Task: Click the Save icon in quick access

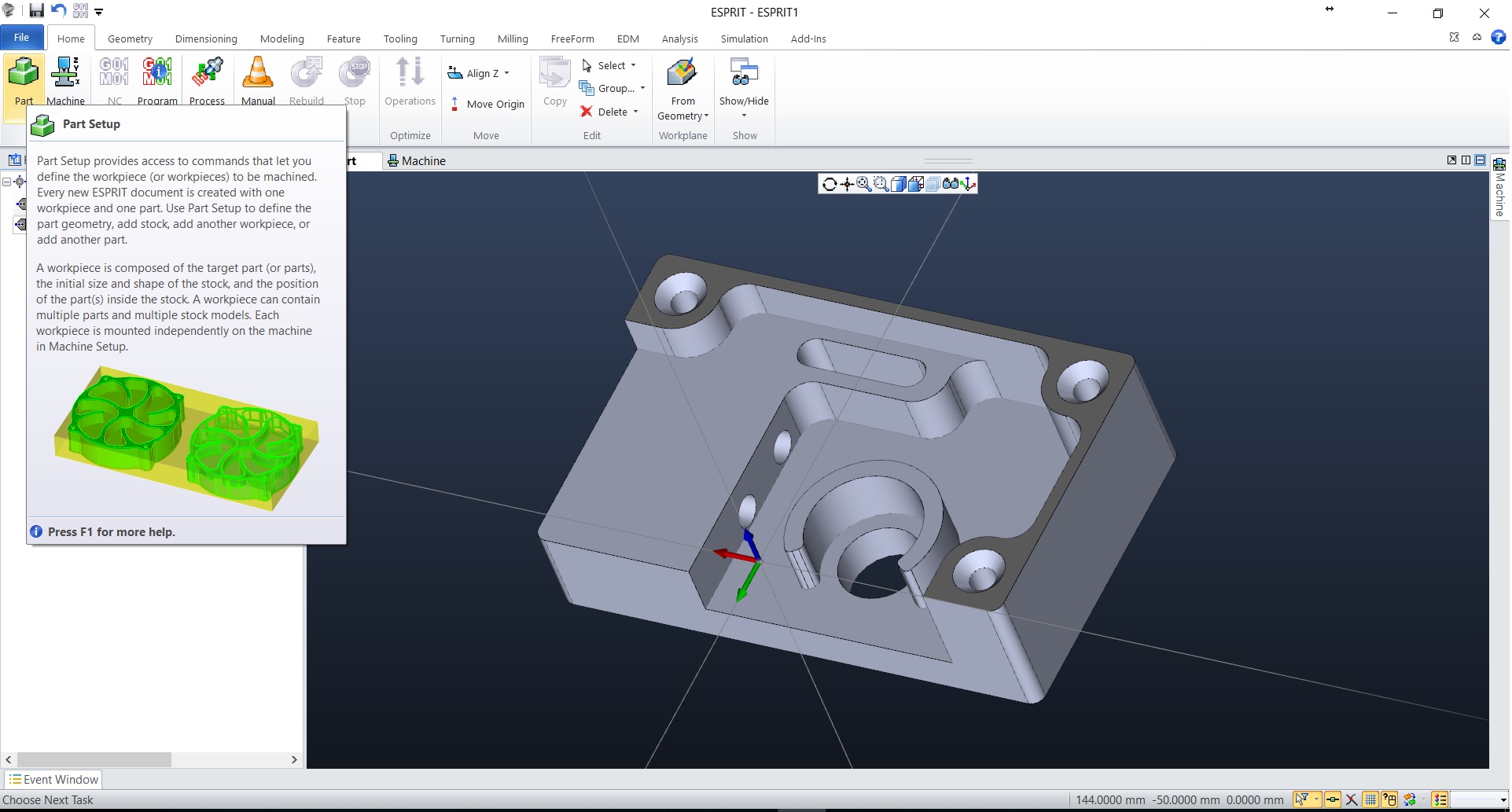Action: 37,11
